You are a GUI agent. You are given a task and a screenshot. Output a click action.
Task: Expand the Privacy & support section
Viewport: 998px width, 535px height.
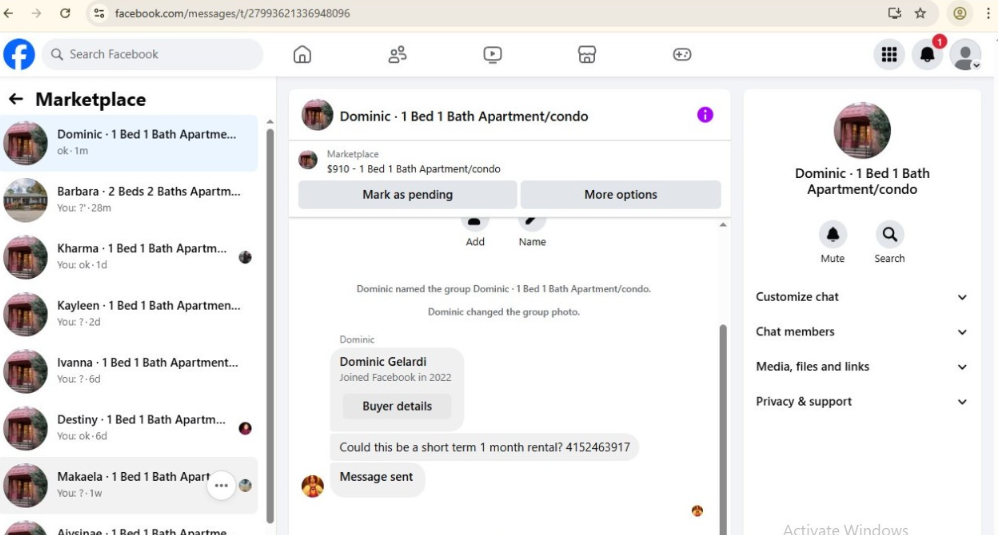tap(861, 402)
